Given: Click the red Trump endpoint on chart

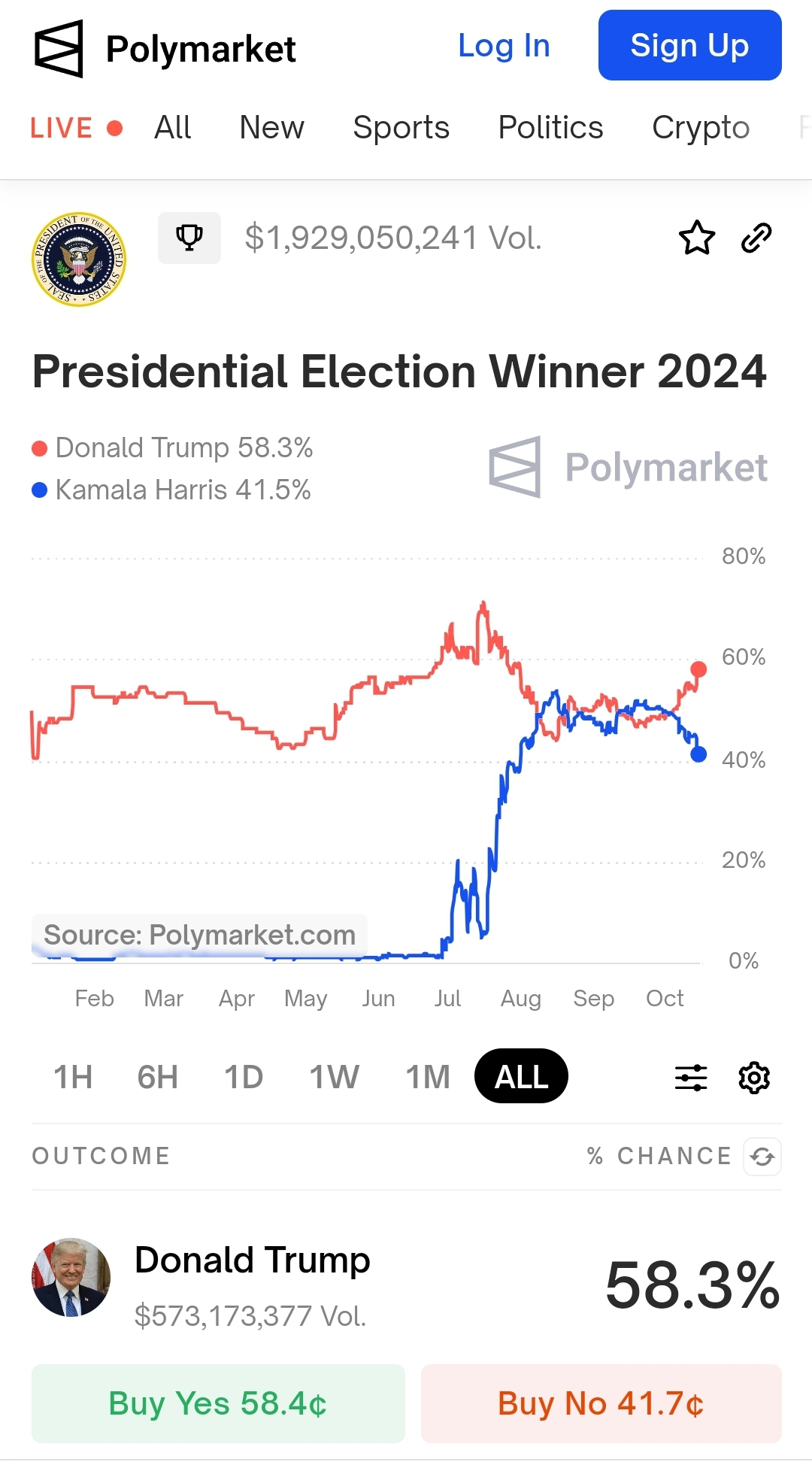Looking at the screenshot, I should (698, 669).
